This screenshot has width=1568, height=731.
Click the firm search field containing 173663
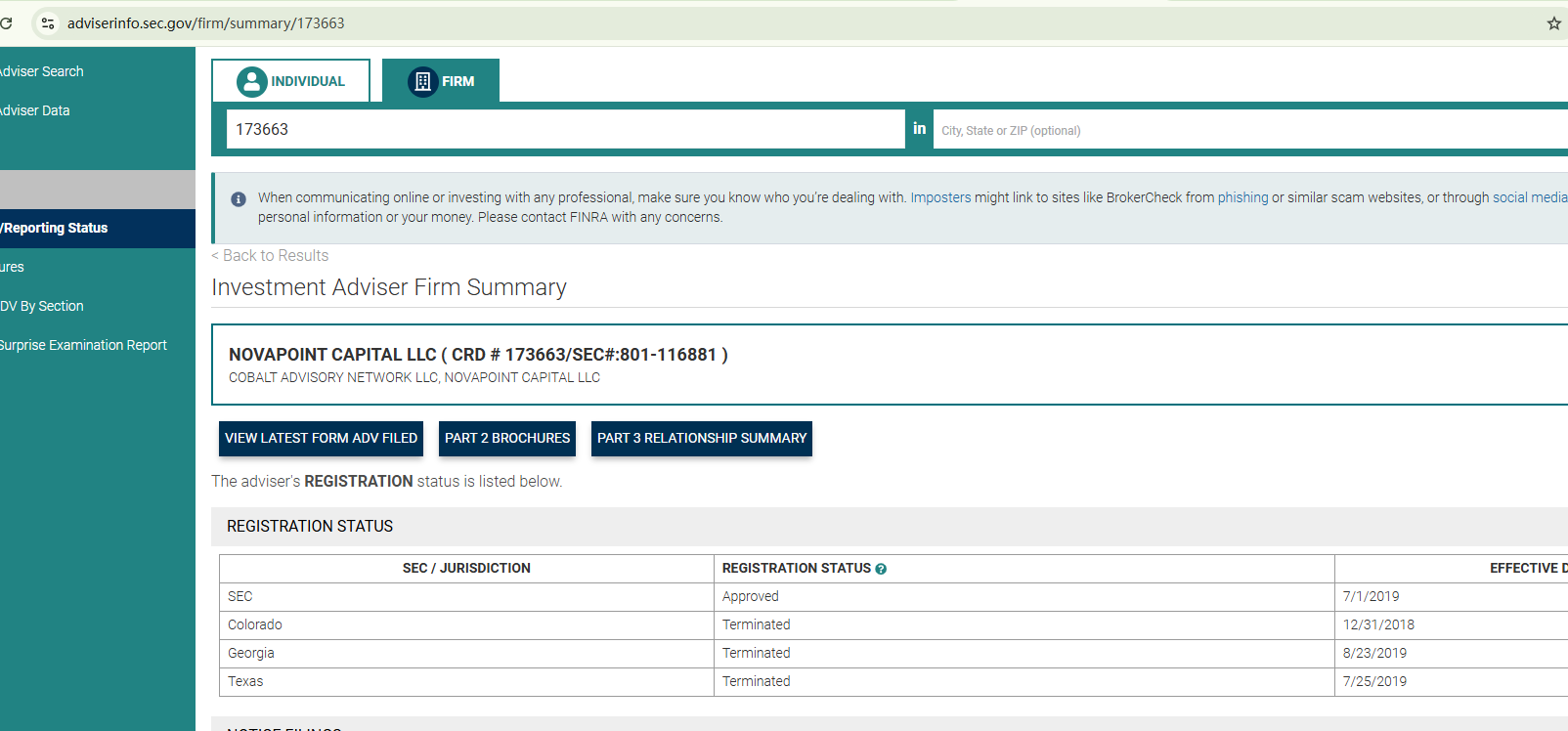[x=565, y=129]
